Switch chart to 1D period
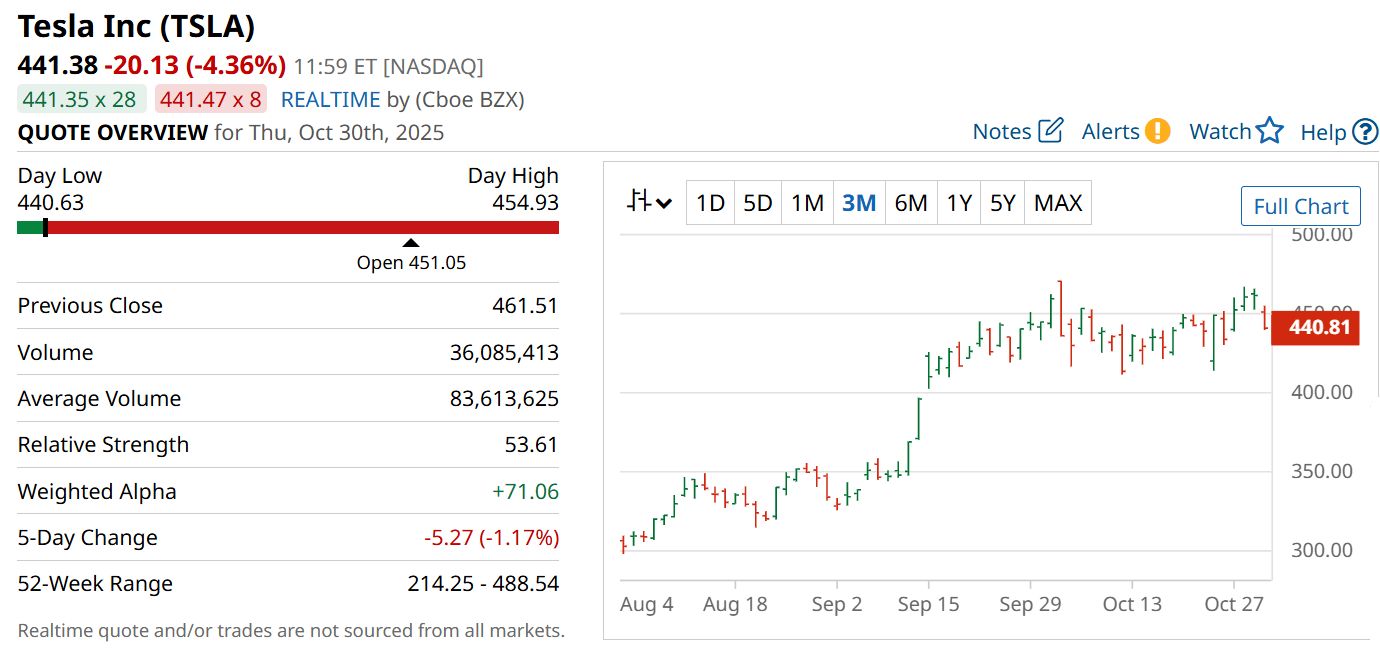The height and width of the screenshot is (649, 1380). (710, 203)
